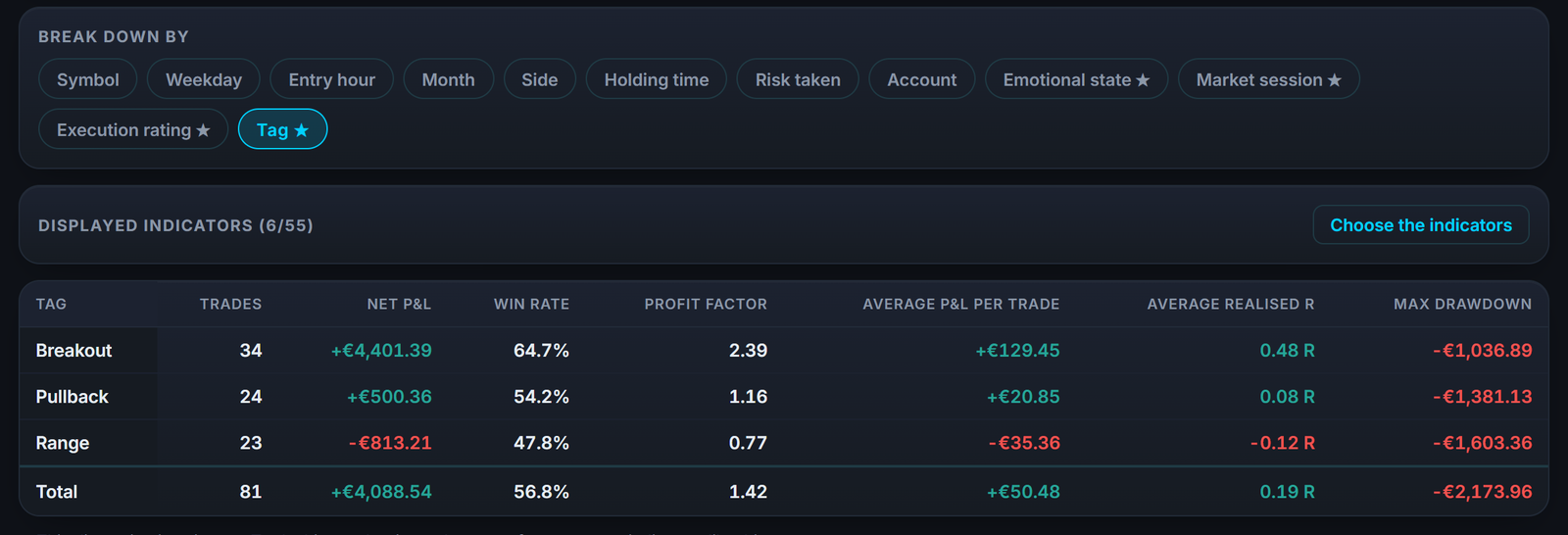
Task: Click the -€1,036.89 drawdown value
Action: coord(1483,350)
